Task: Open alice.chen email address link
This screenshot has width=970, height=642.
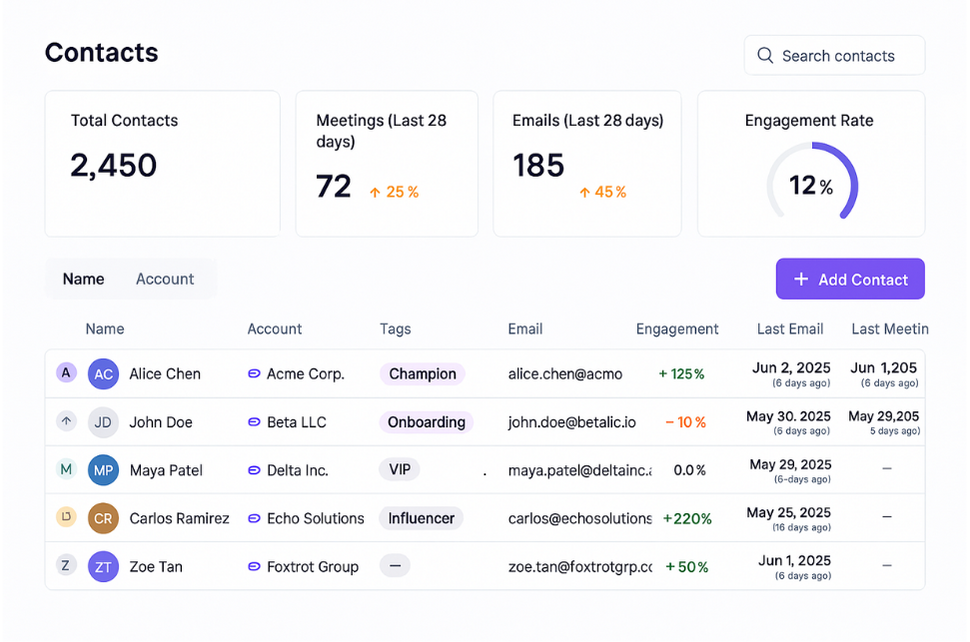Action: coord(565,374)
